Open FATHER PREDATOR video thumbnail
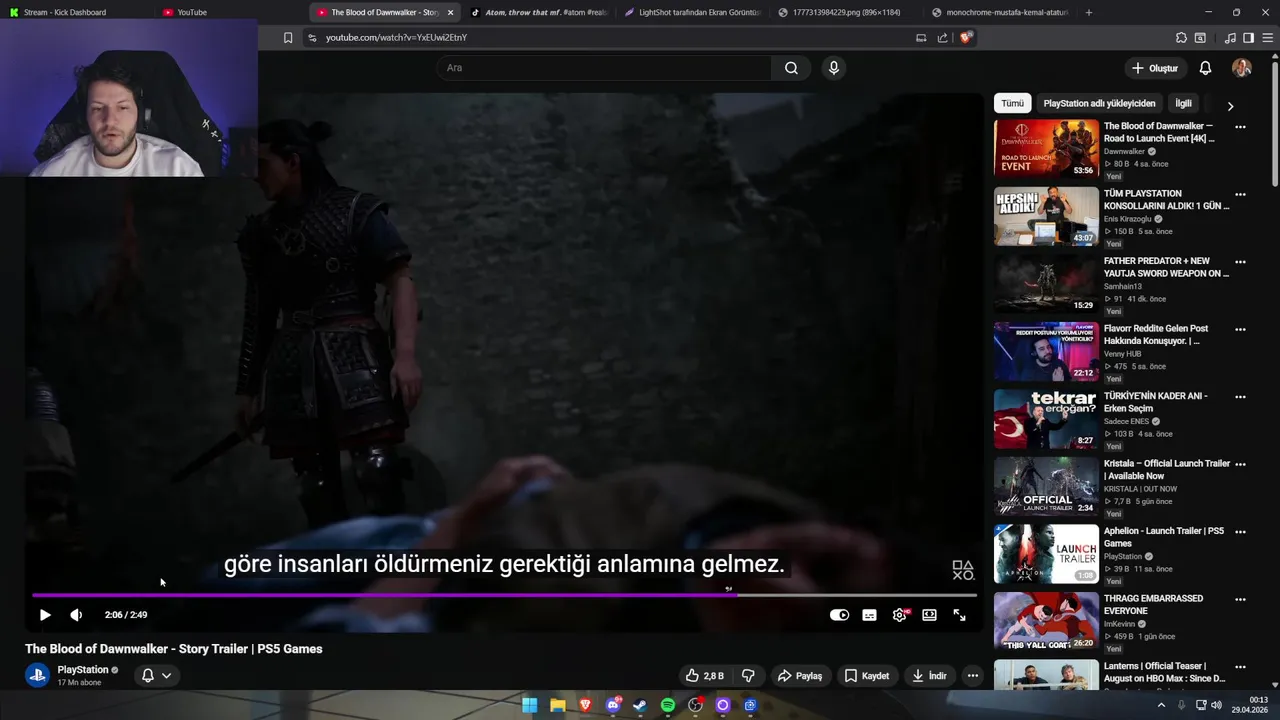Screen dimensions: 1280x720 [1046, 284]
